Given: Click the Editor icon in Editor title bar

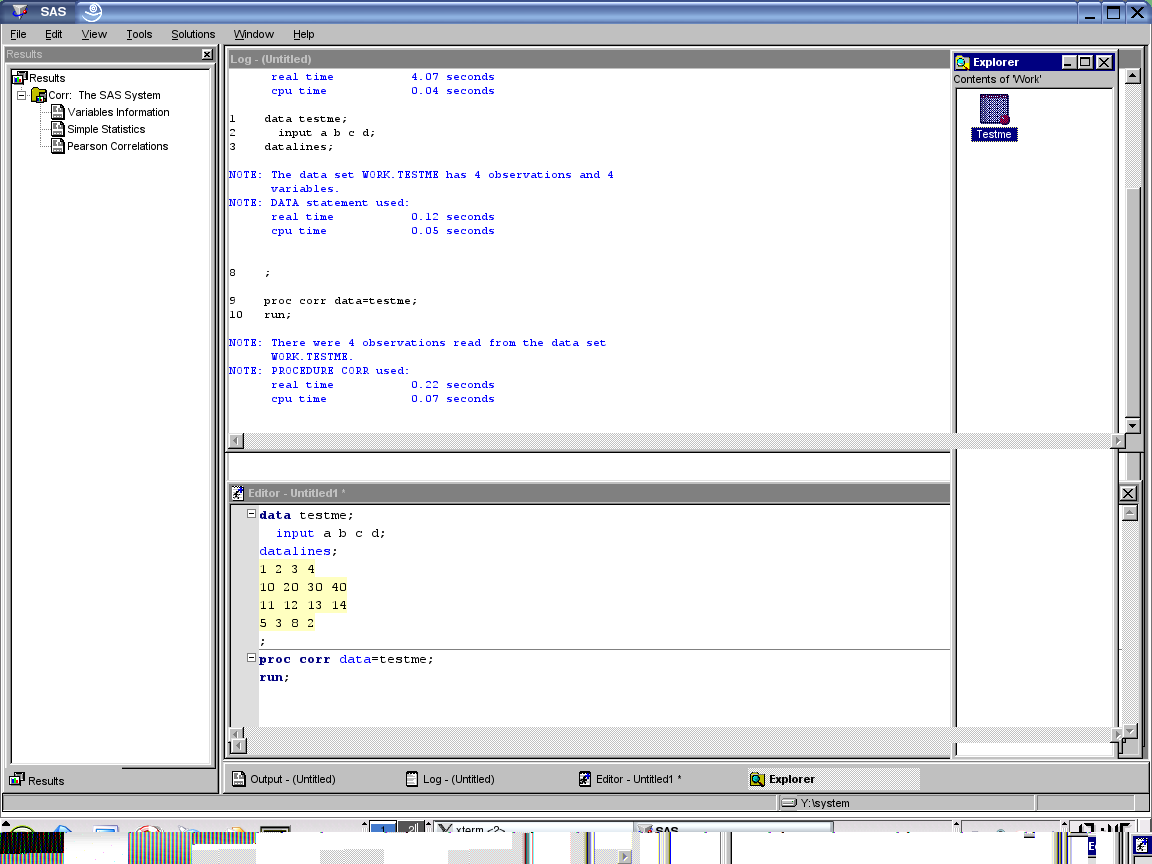Looking at the screenshot, I should click(237, 493).
